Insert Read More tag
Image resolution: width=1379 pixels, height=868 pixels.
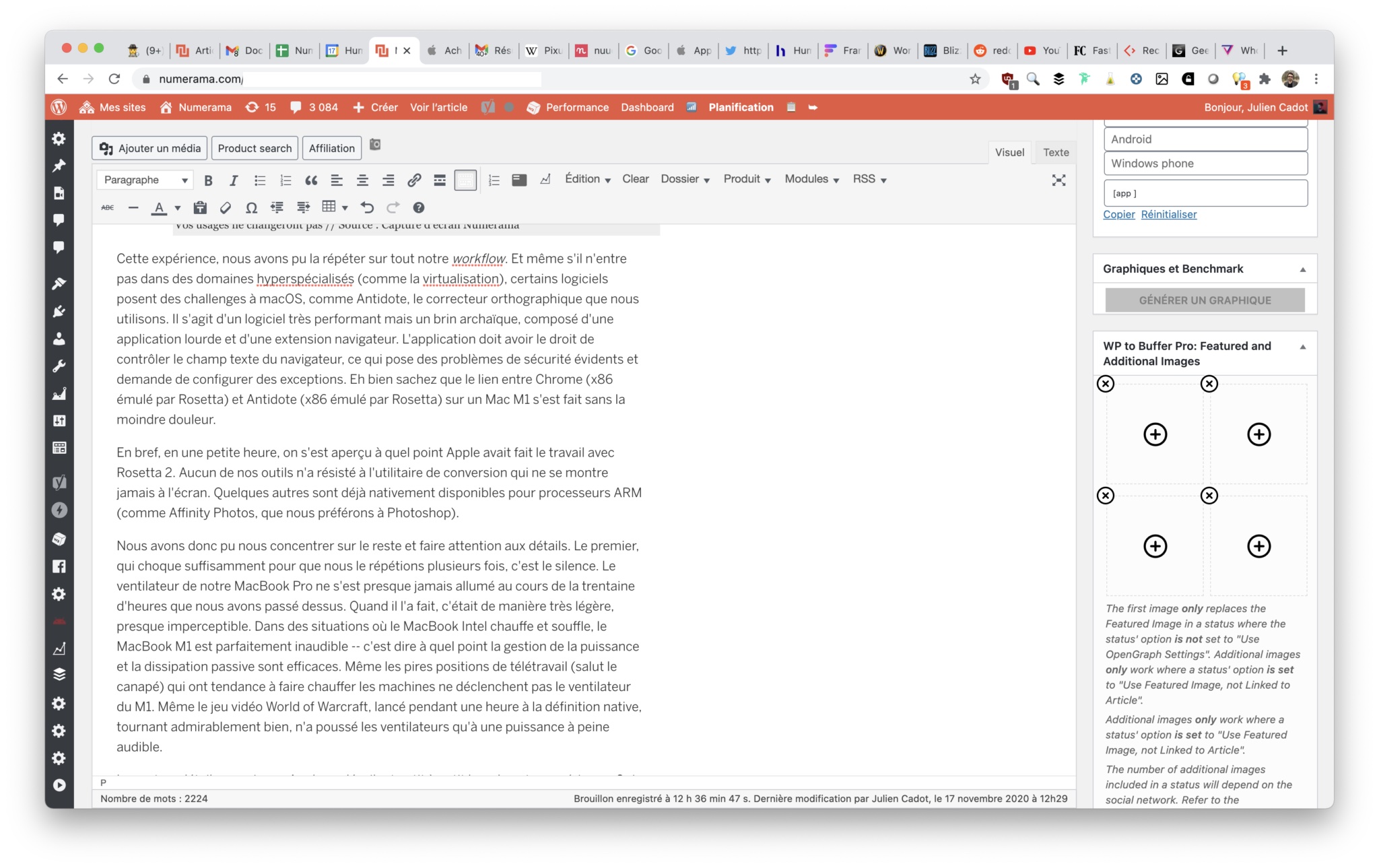440,180
